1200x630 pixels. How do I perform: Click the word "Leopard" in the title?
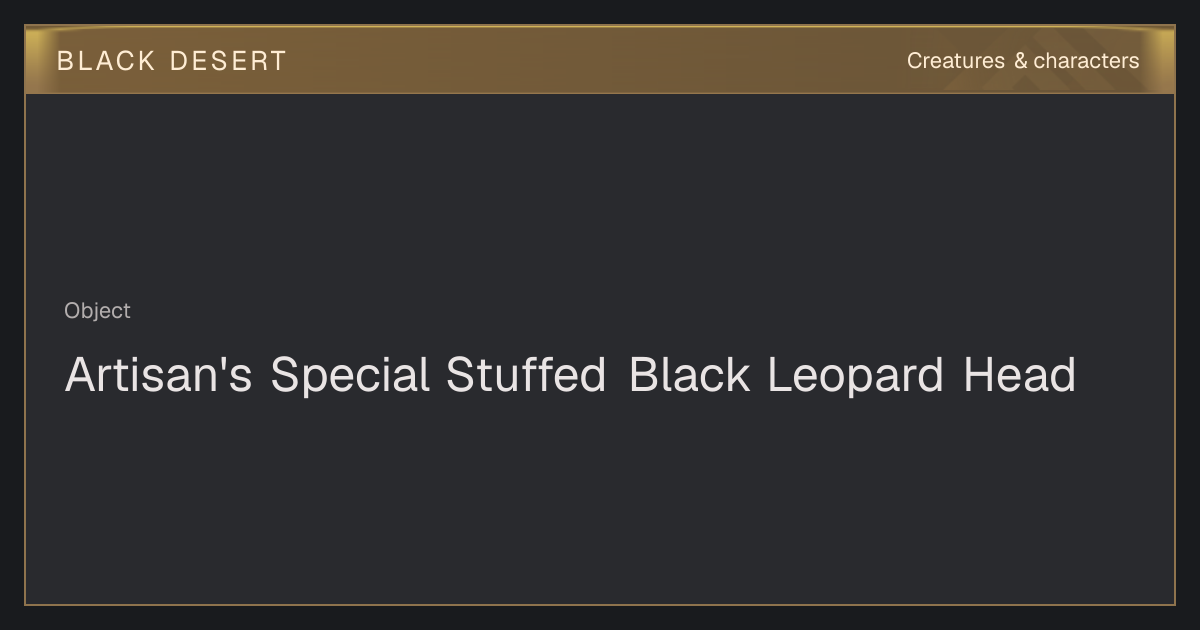point(856,376)
